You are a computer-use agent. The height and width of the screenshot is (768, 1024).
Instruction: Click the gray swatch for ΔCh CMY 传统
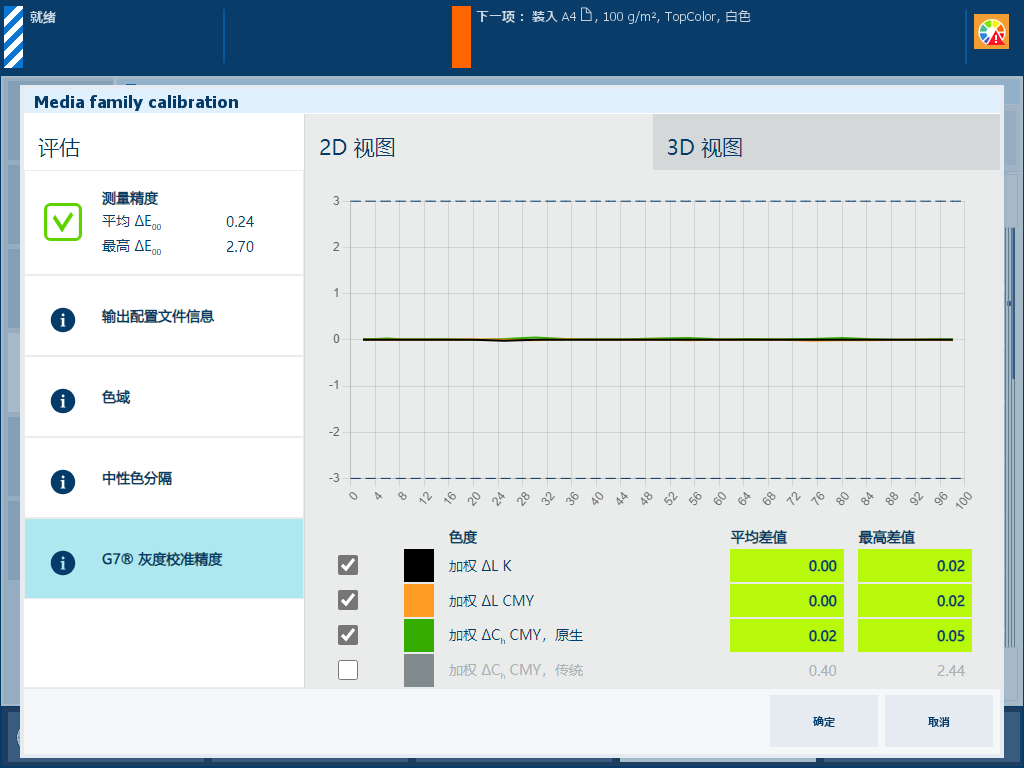(419, 670)
